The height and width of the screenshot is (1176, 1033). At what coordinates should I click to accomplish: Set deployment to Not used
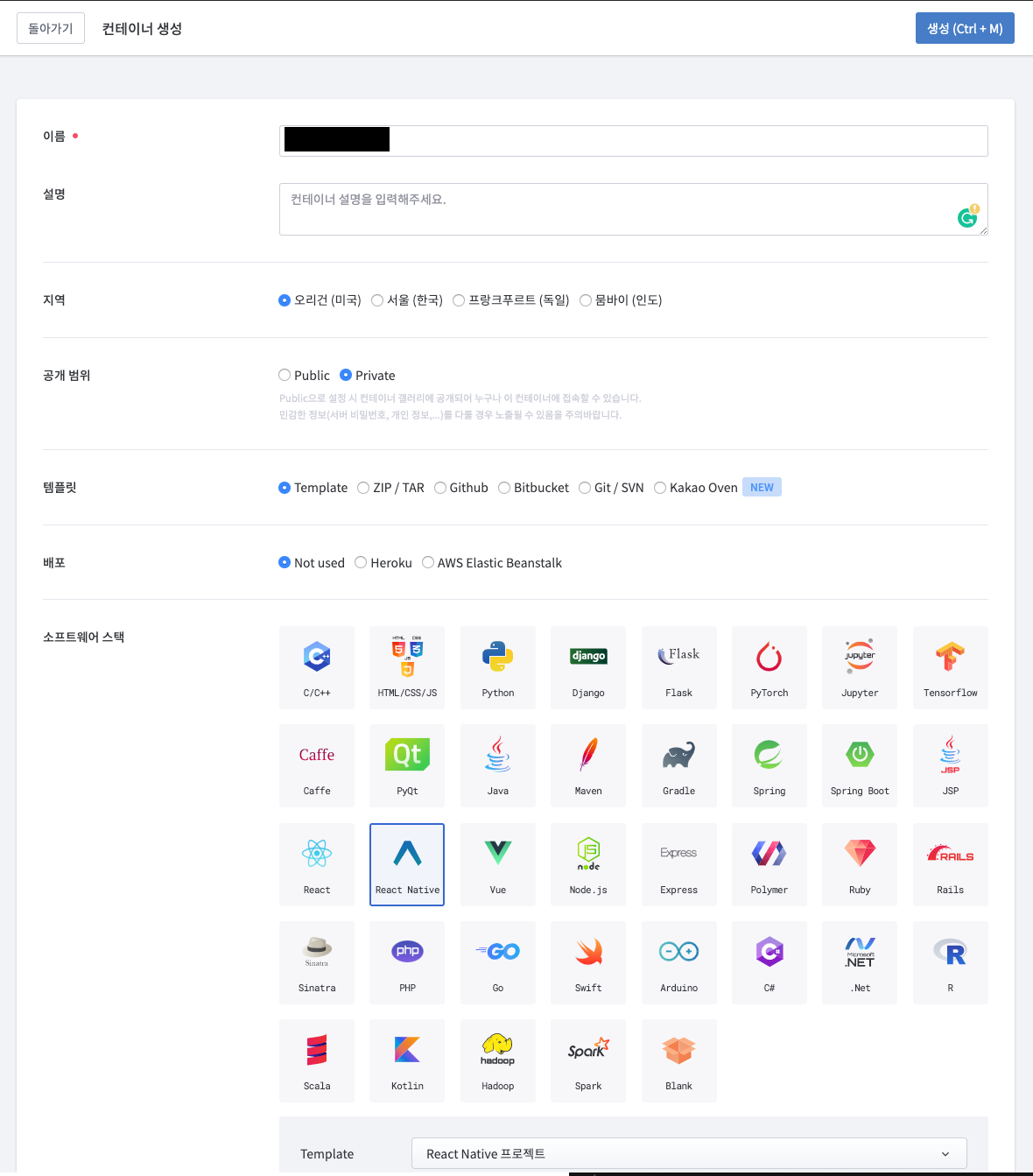coord(285,562)
